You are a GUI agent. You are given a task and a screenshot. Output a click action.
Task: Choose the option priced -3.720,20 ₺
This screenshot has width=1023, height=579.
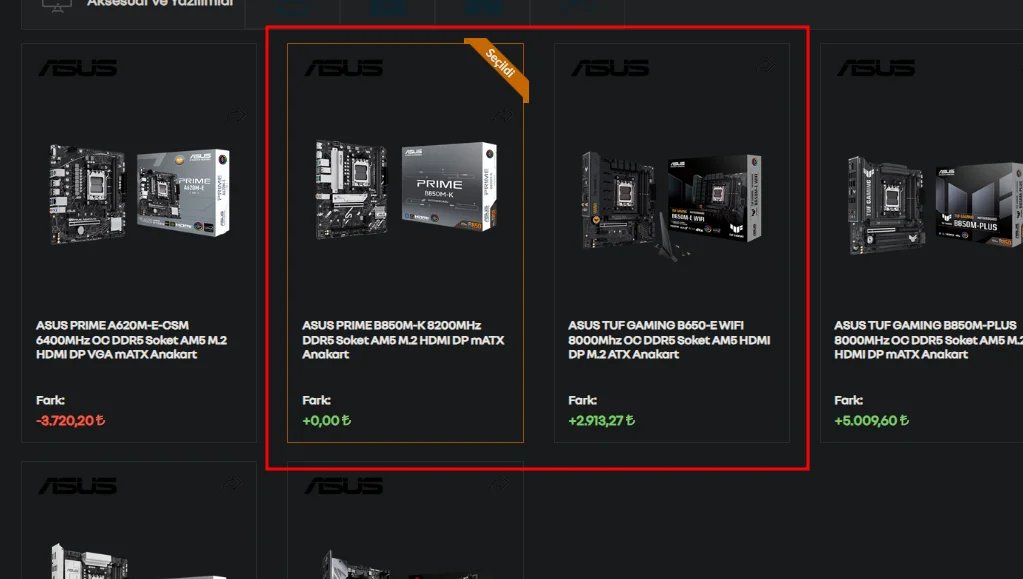[x=70, y=420]
